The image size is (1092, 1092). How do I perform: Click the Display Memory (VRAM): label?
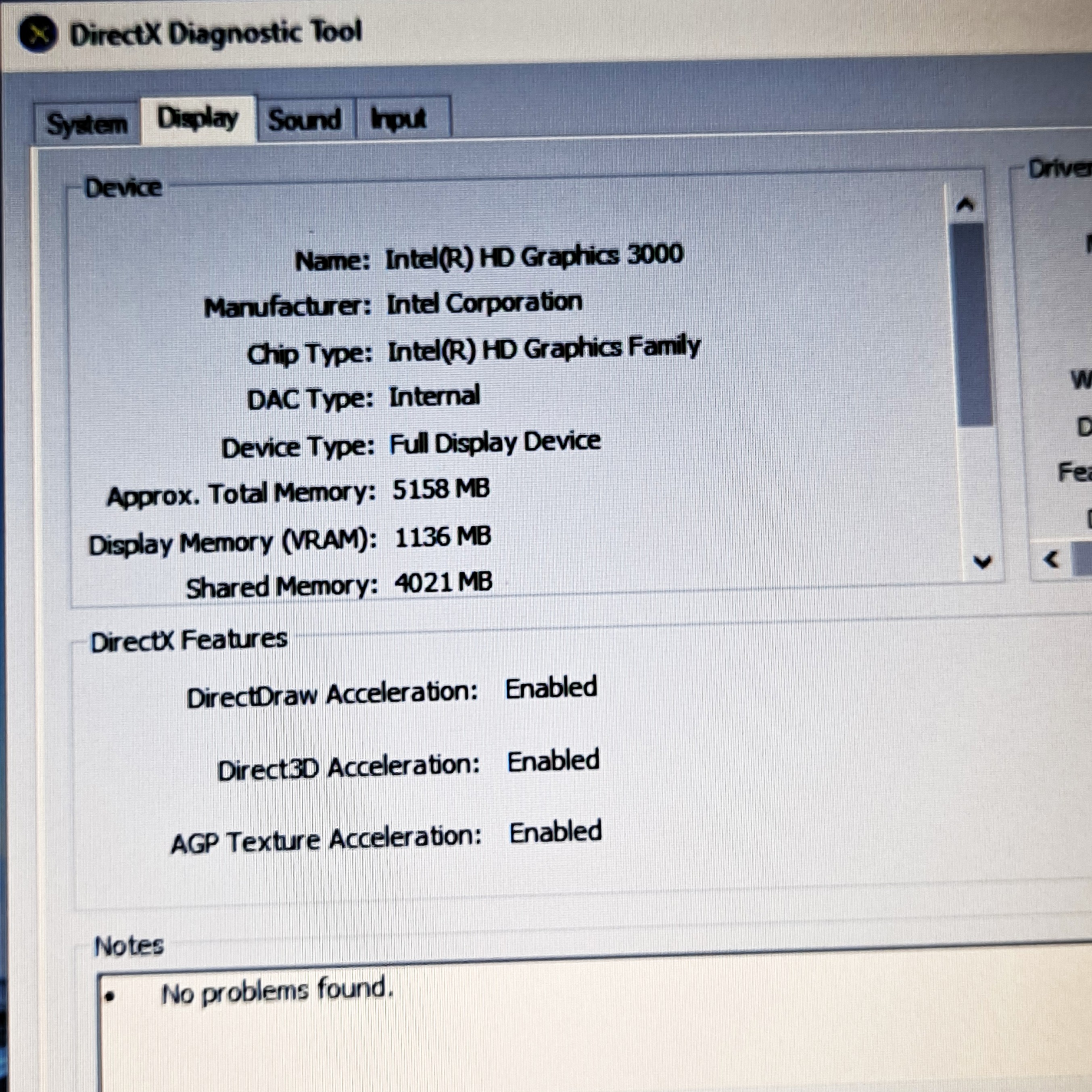point(233,543)
